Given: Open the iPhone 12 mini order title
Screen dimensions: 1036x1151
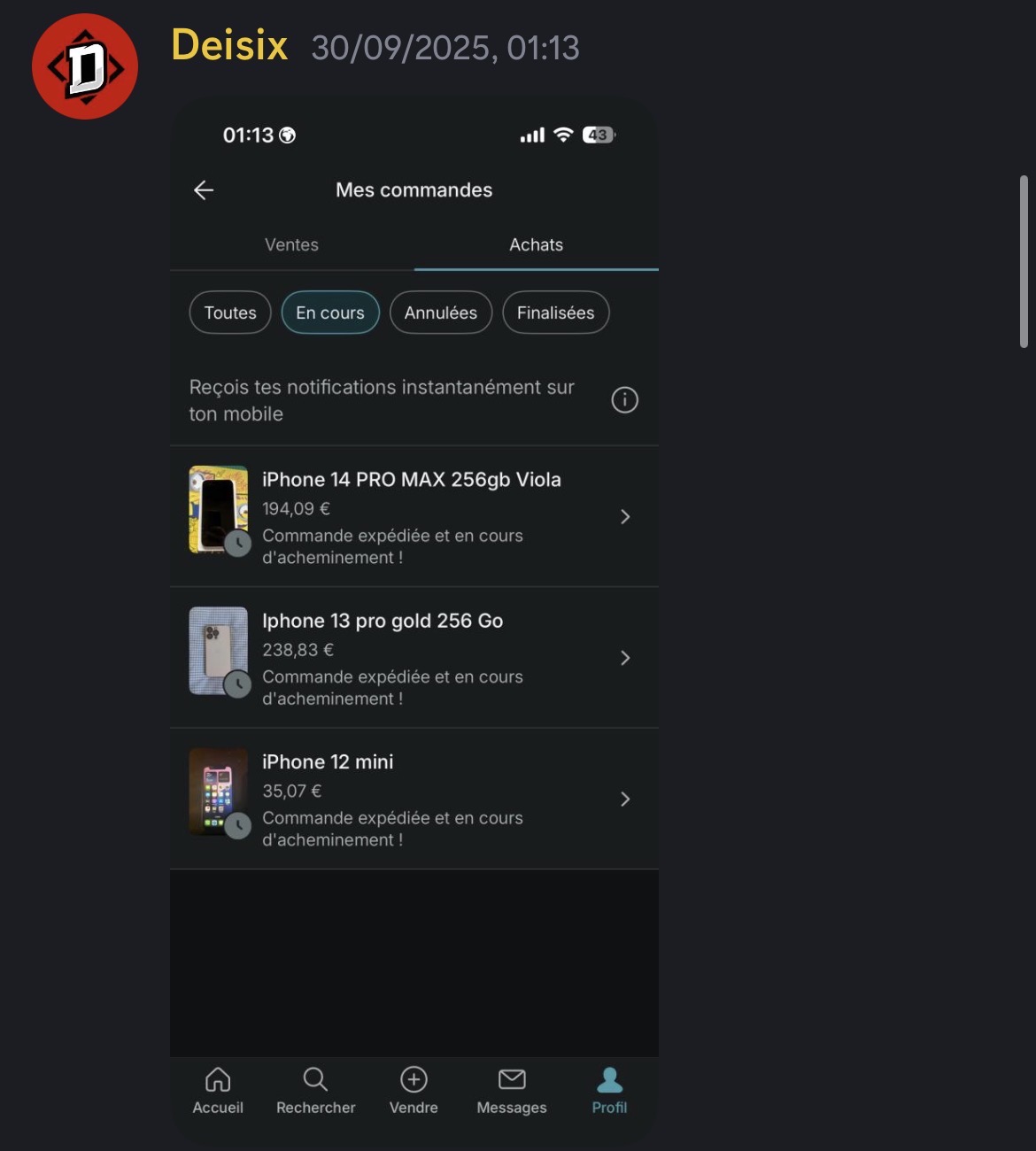Looking at the screenshot, I should (x=328, y=762).
